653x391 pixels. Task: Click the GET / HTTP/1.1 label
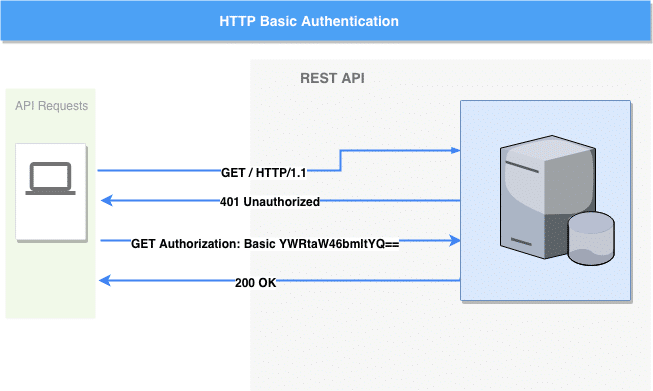coord(264,172)
